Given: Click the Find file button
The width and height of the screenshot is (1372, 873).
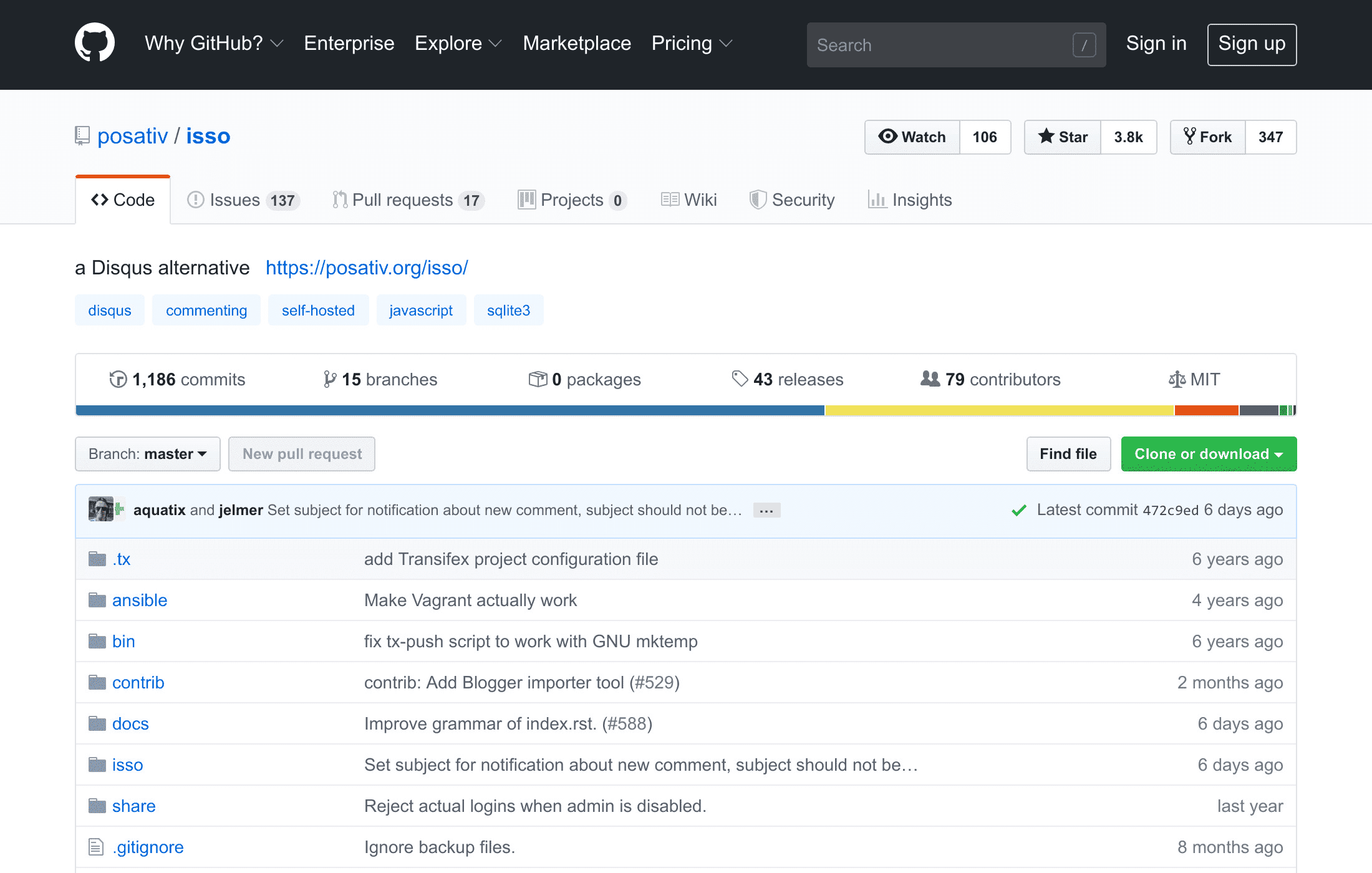Looking at the screenshot, I should pos(1068,454).
